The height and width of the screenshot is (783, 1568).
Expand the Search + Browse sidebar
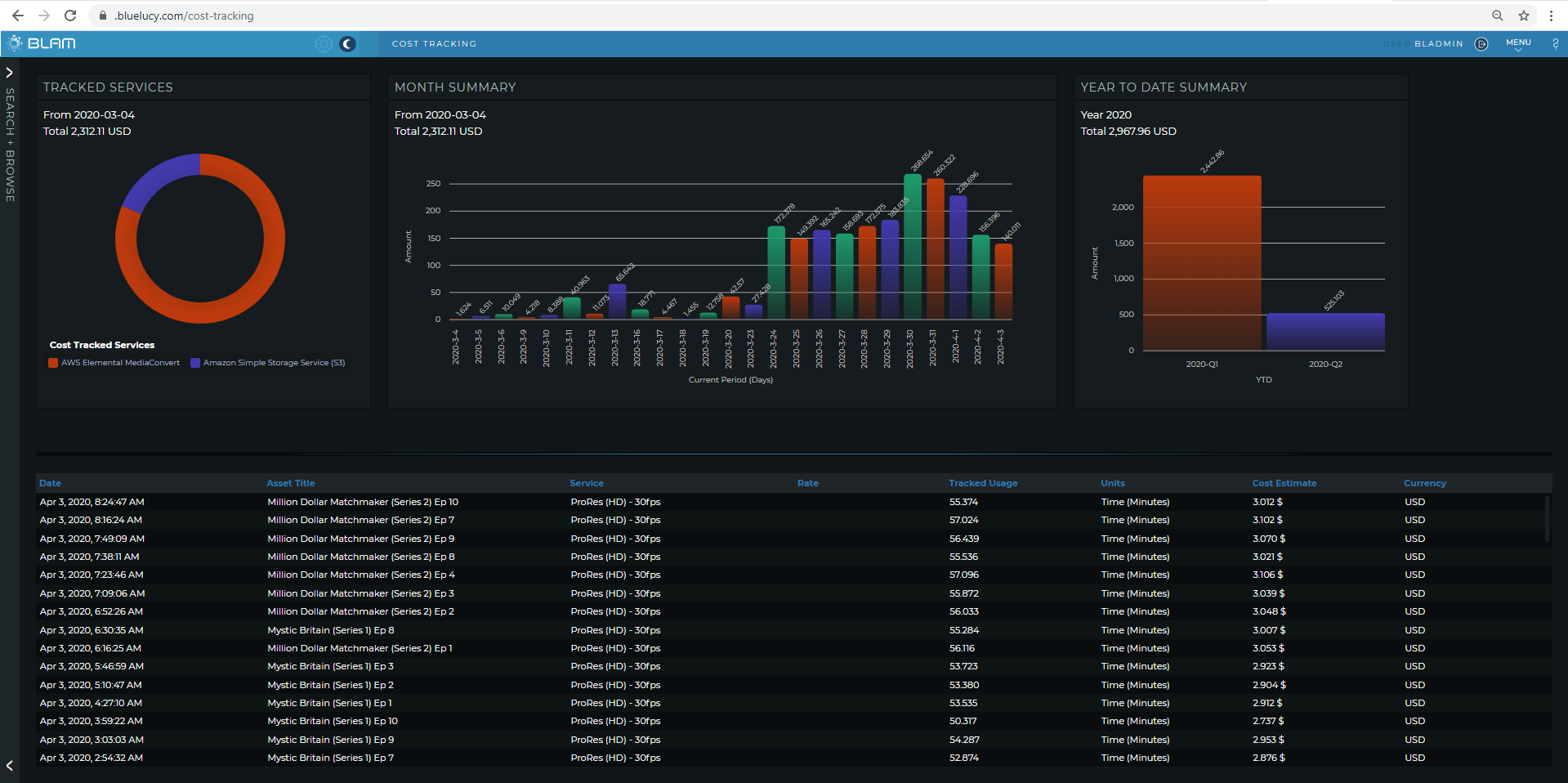[x=10, y=73]
